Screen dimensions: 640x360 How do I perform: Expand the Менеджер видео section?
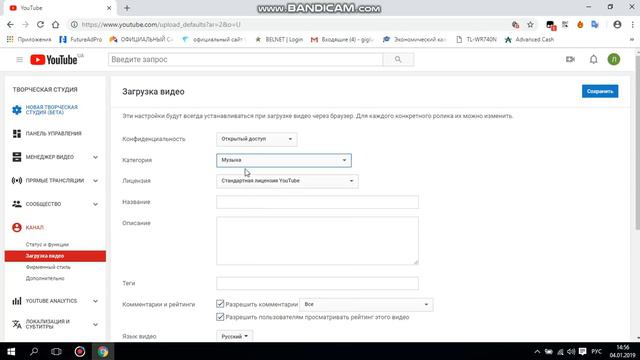[x=95, y=157]
